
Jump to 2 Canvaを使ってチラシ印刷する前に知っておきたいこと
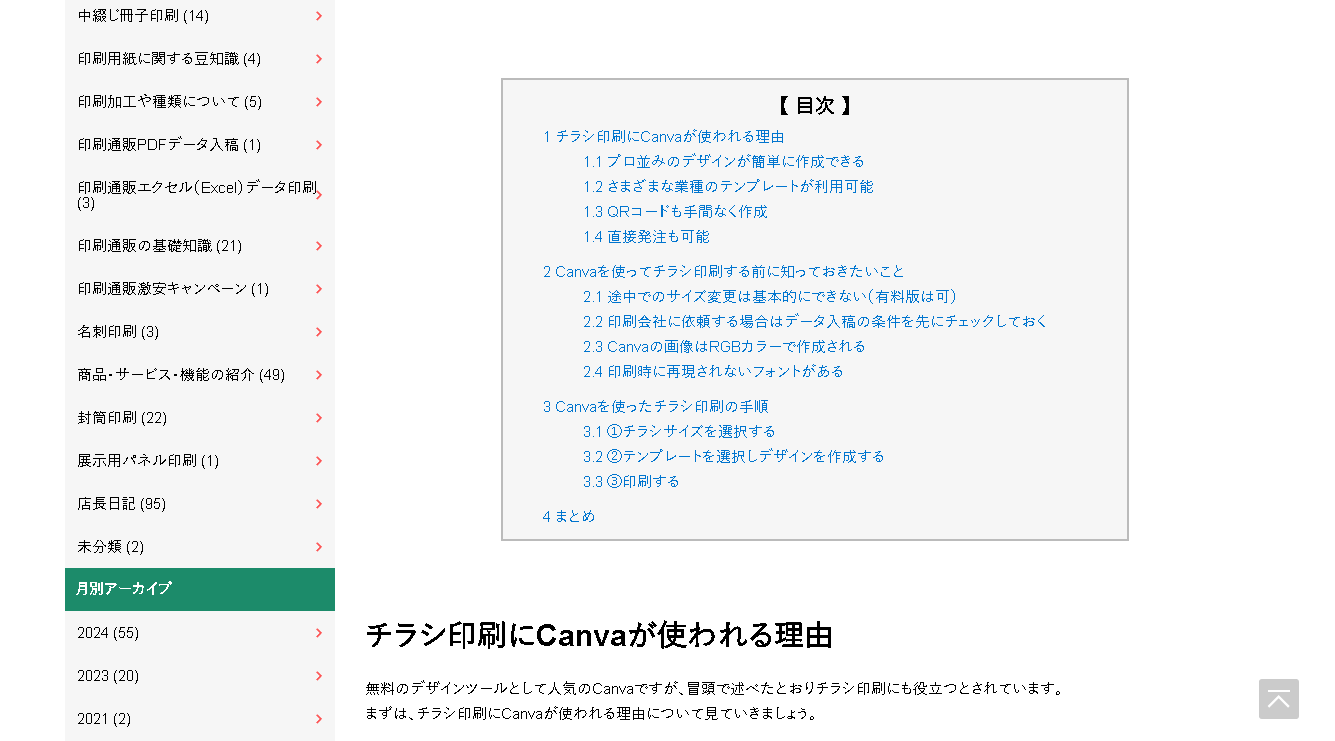pyautogui.click(x=723, y=272)
